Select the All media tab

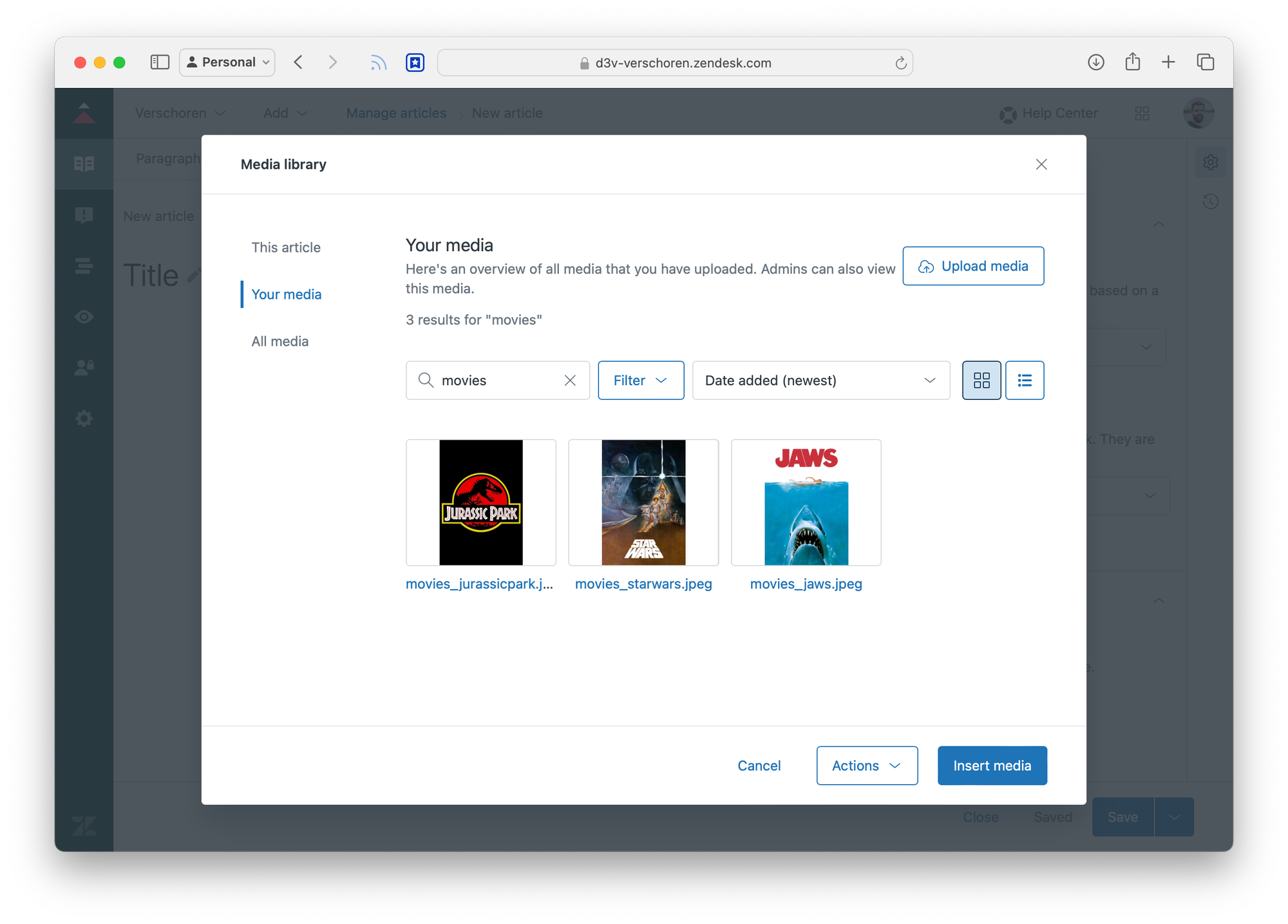click(279, 341)
